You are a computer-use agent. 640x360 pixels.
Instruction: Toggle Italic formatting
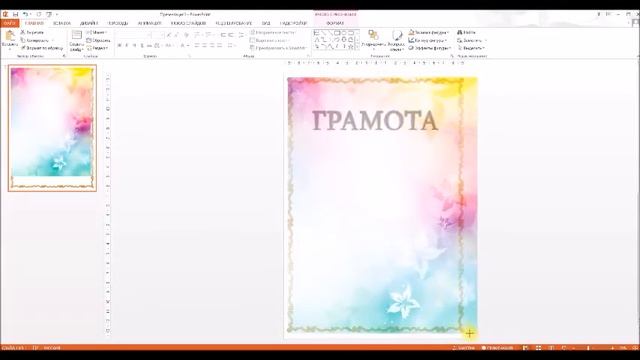(x=127, y=45)
